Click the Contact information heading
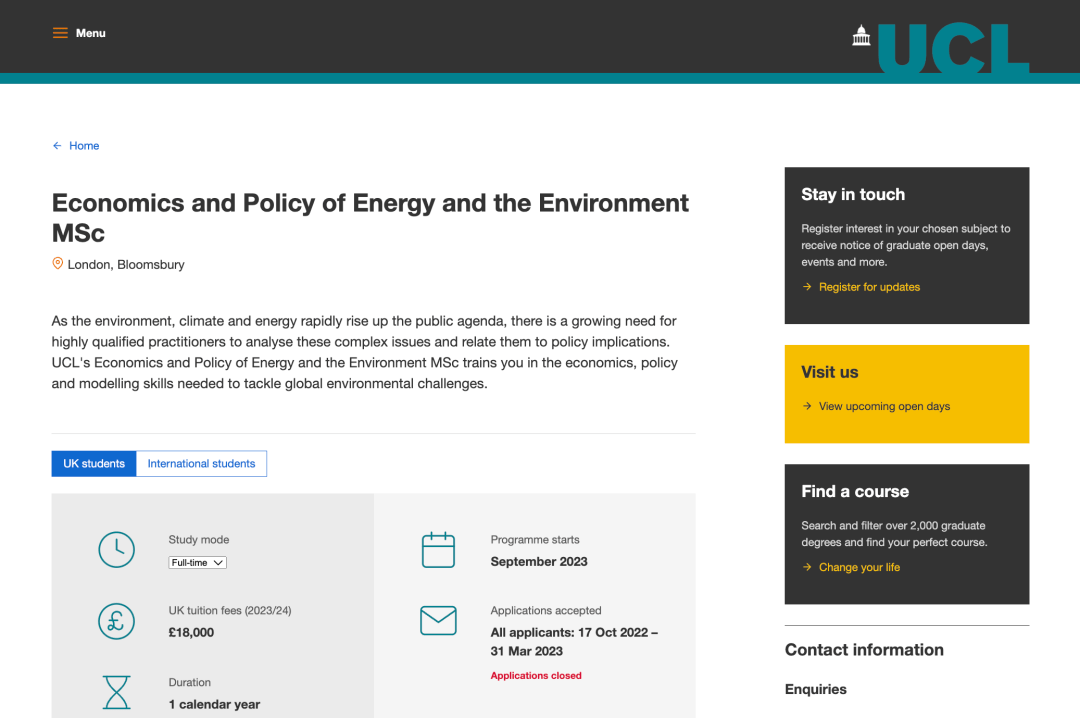This screenshot has height=718, width=1080. pyautogui.click(x=864, y=650)
